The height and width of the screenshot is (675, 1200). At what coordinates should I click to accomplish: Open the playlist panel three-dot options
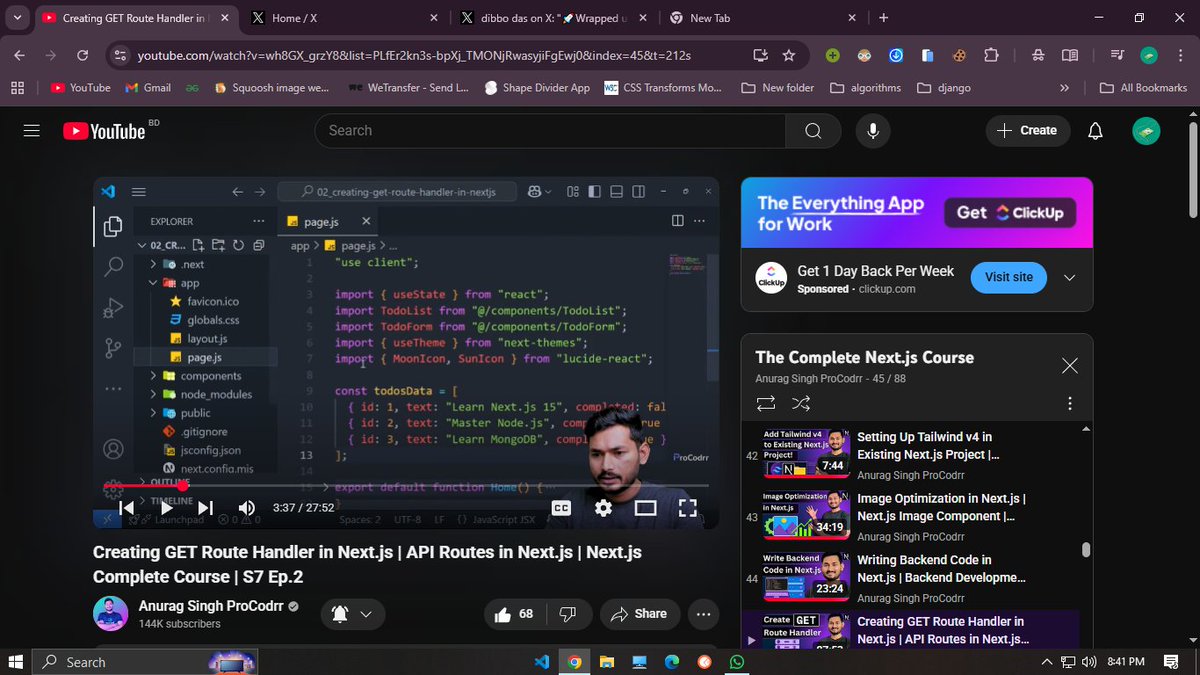pyautogui.click(x=1069, y=404)
